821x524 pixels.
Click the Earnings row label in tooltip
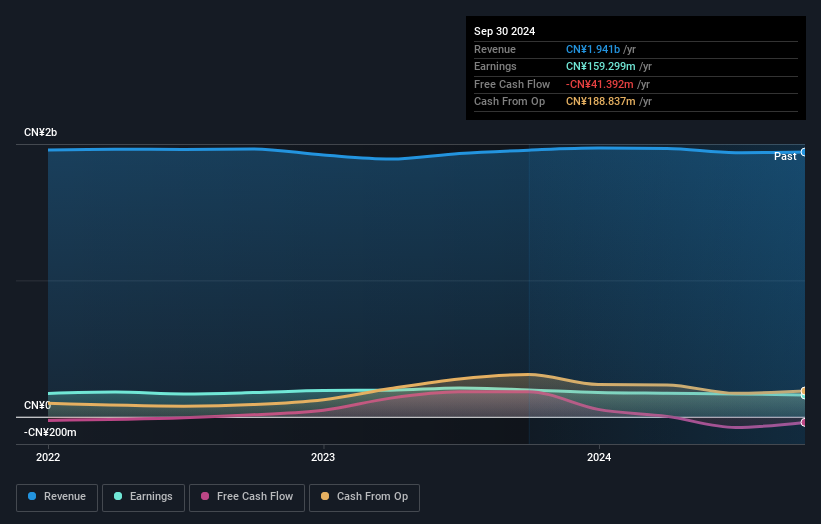(495, 66)
